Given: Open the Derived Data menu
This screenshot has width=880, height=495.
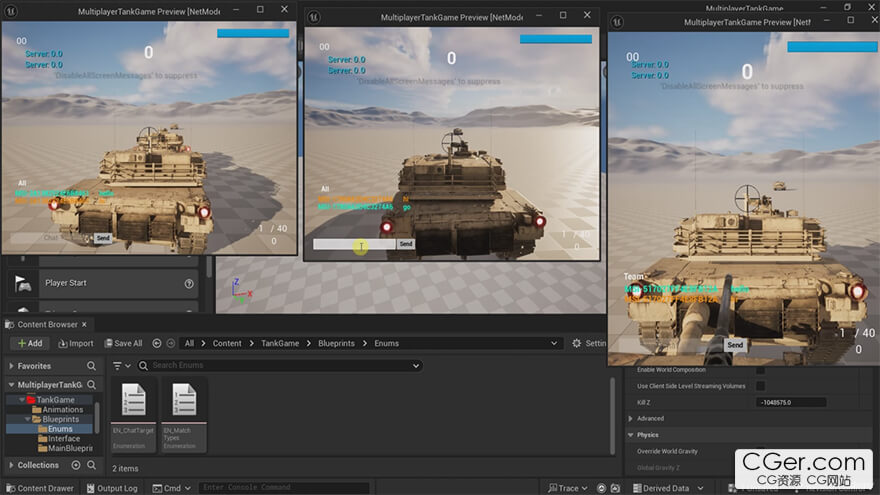Looking at the screenshot, I should [x=668, y=488].
